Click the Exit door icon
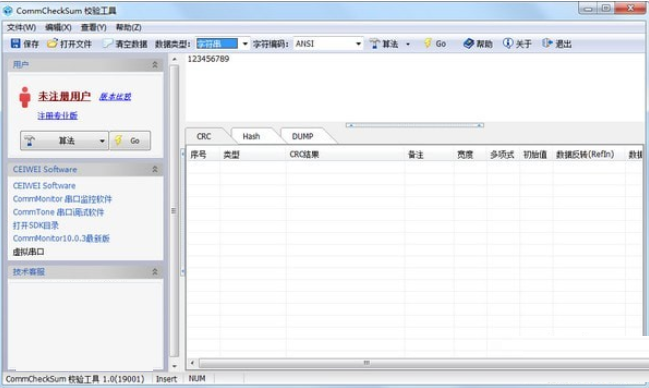 pyautogui.click(x=547, y=43)
